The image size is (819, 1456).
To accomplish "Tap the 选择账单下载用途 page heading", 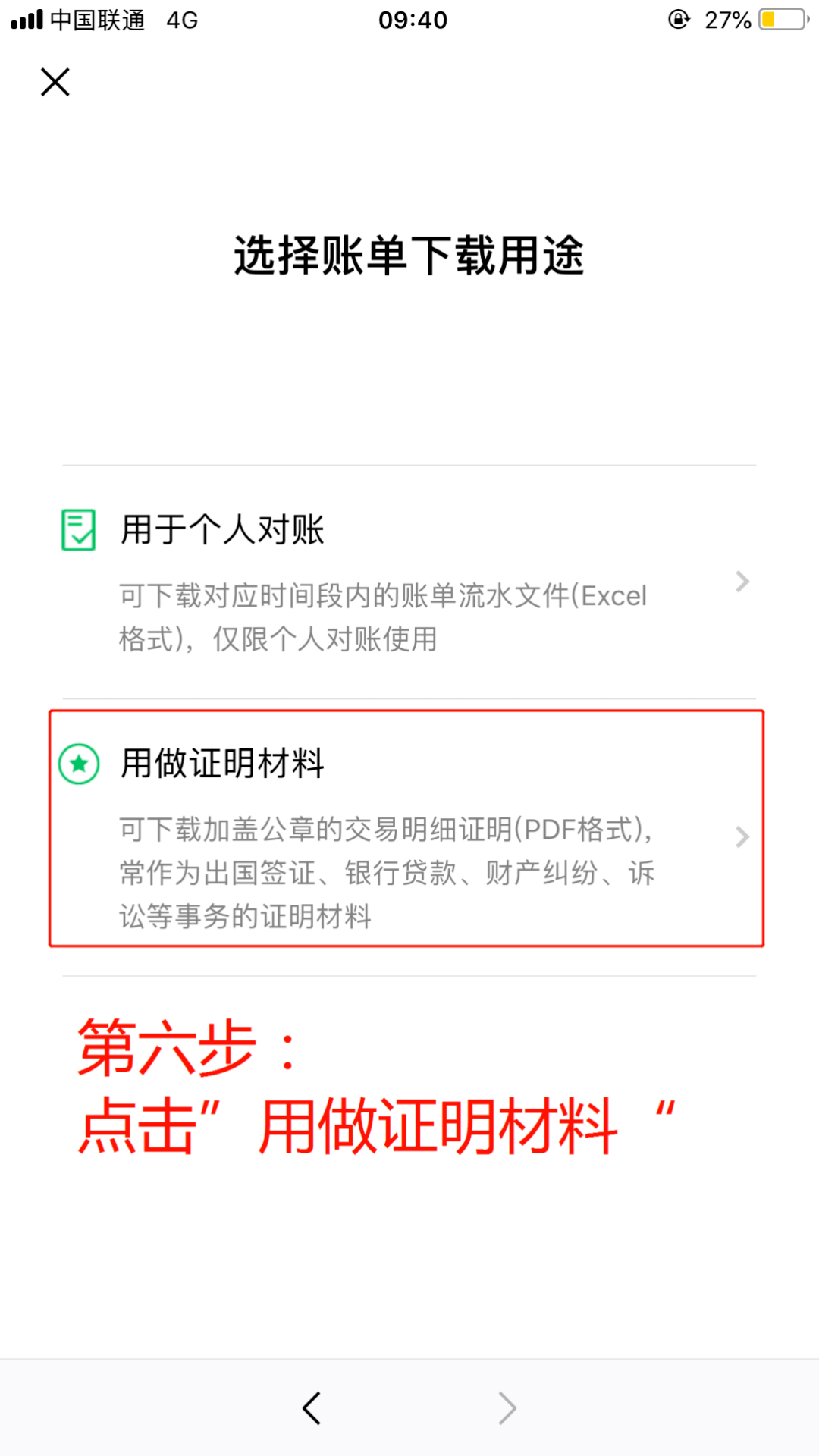I will coord(409,256).
